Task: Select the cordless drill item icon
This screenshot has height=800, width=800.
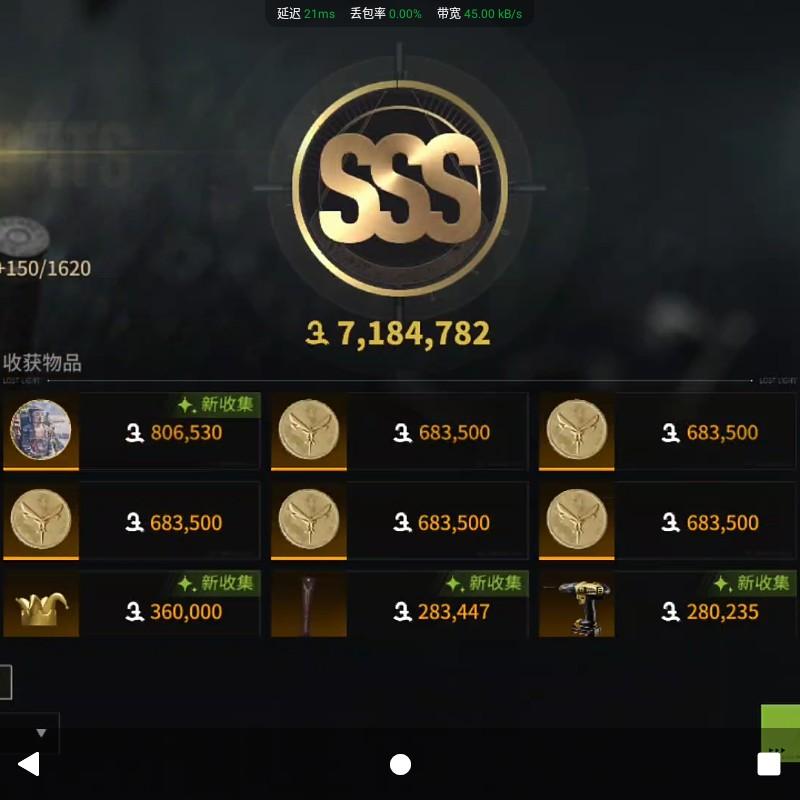Action: (577, 605)
